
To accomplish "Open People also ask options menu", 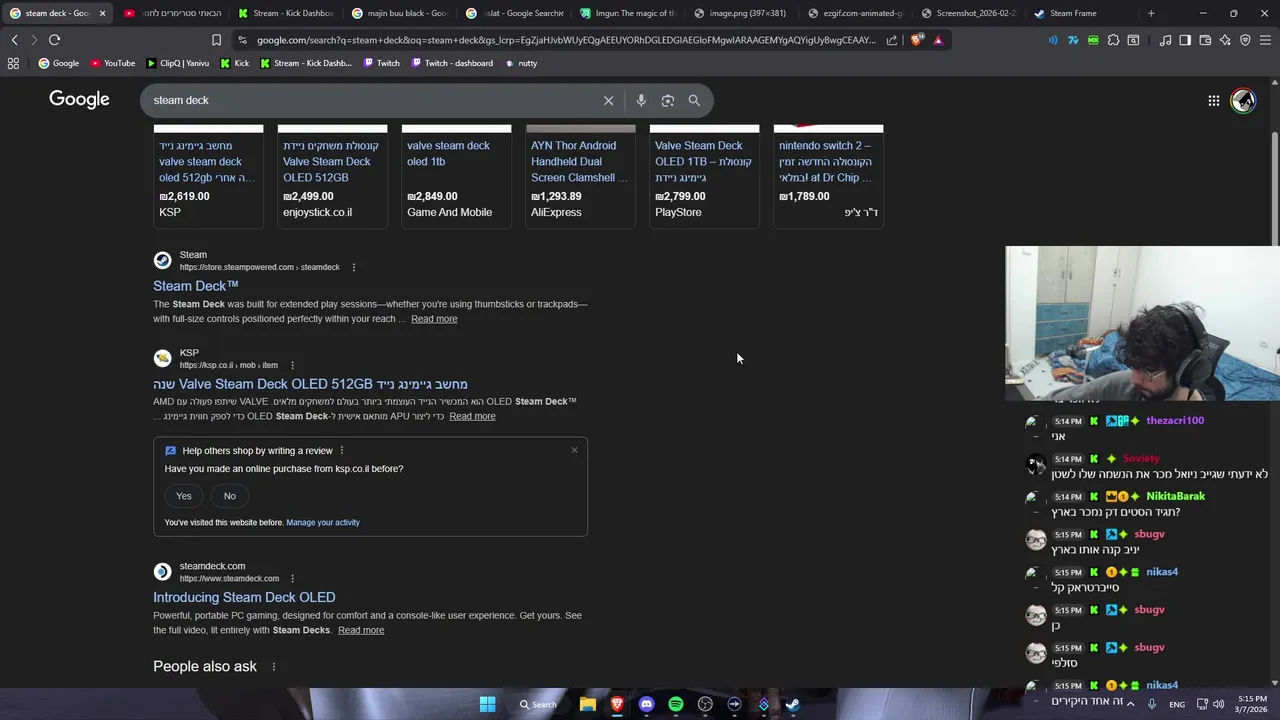I will click(273, 667).
